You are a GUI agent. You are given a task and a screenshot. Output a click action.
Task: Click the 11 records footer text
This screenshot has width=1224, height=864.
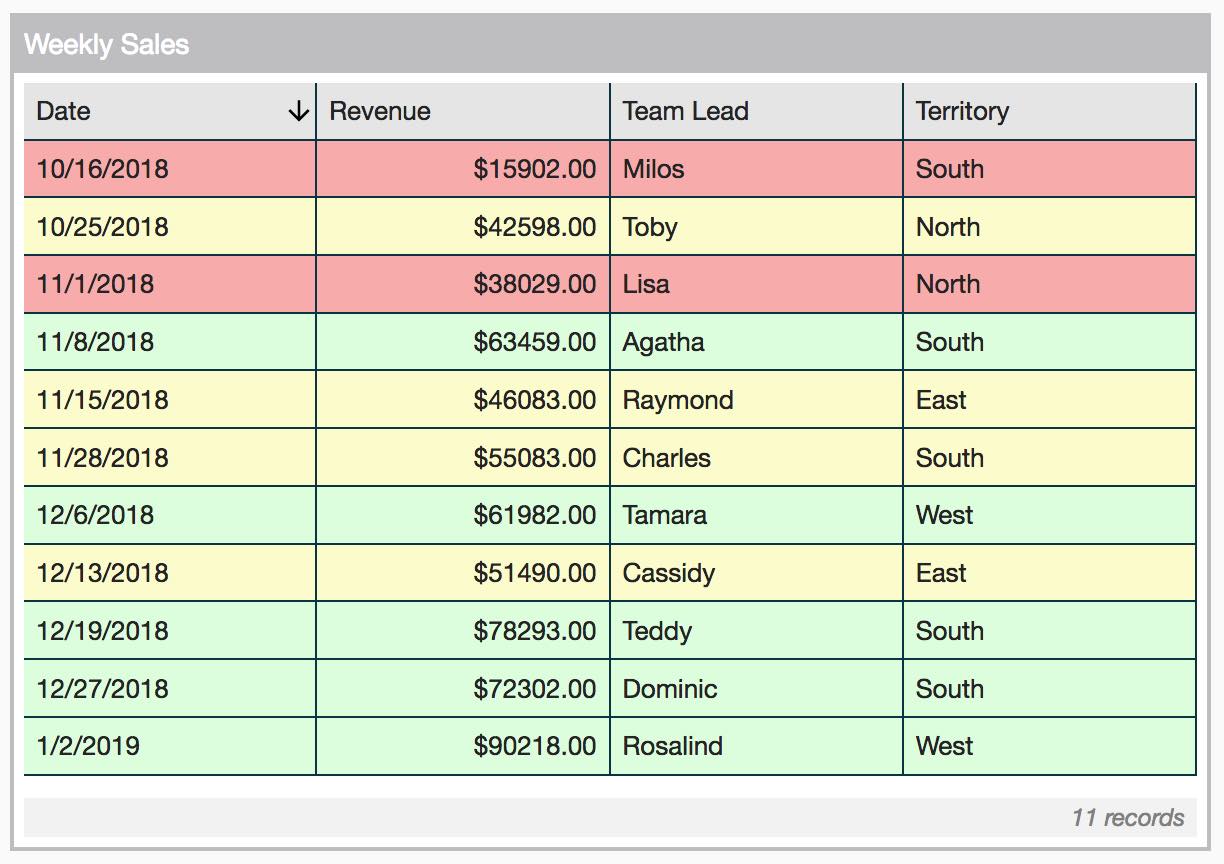(1127, 818)
